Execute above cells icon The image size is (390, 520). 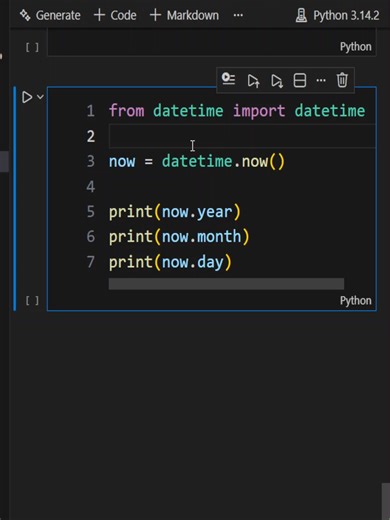253,81
